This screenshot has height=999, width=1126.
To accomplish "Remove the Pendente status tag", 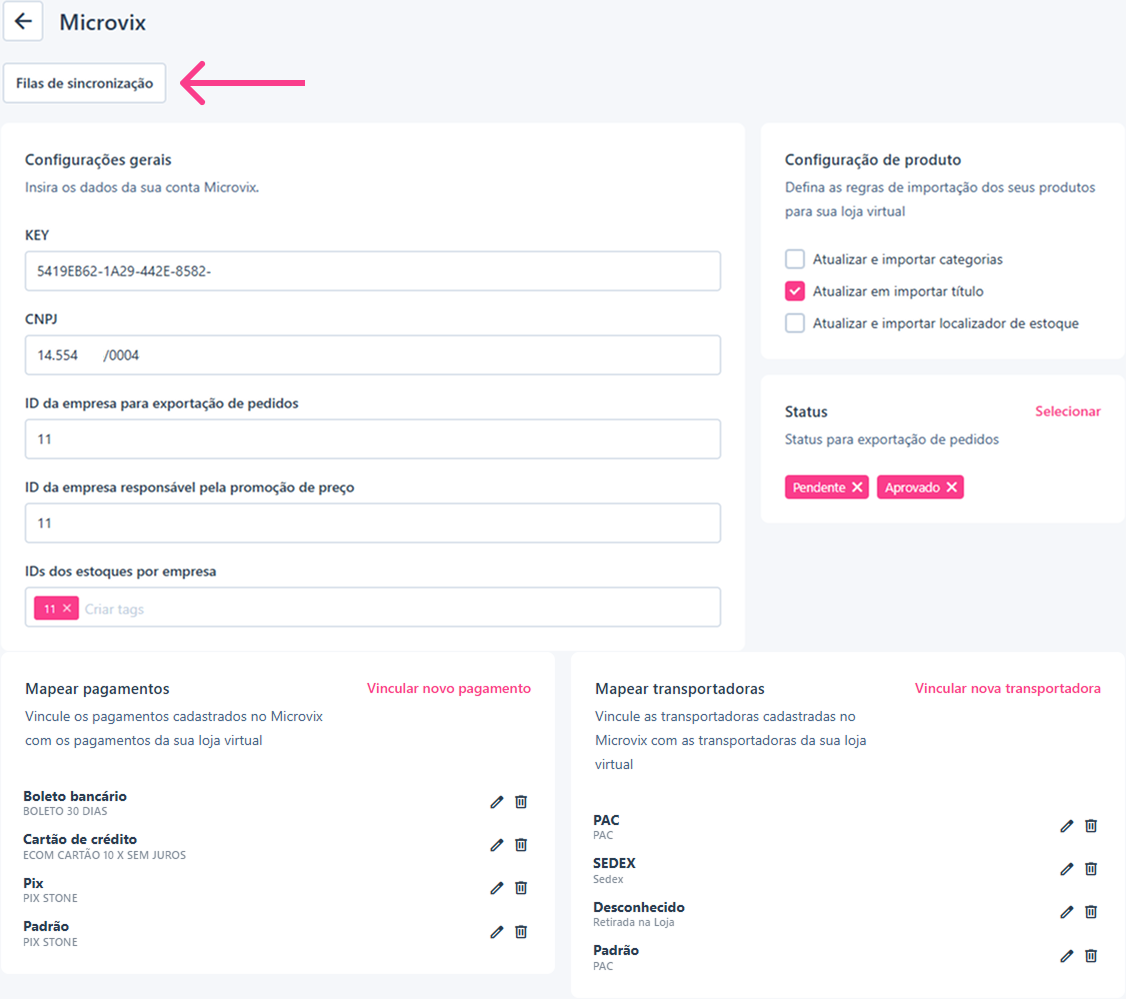I will click(x=857, y=488).
